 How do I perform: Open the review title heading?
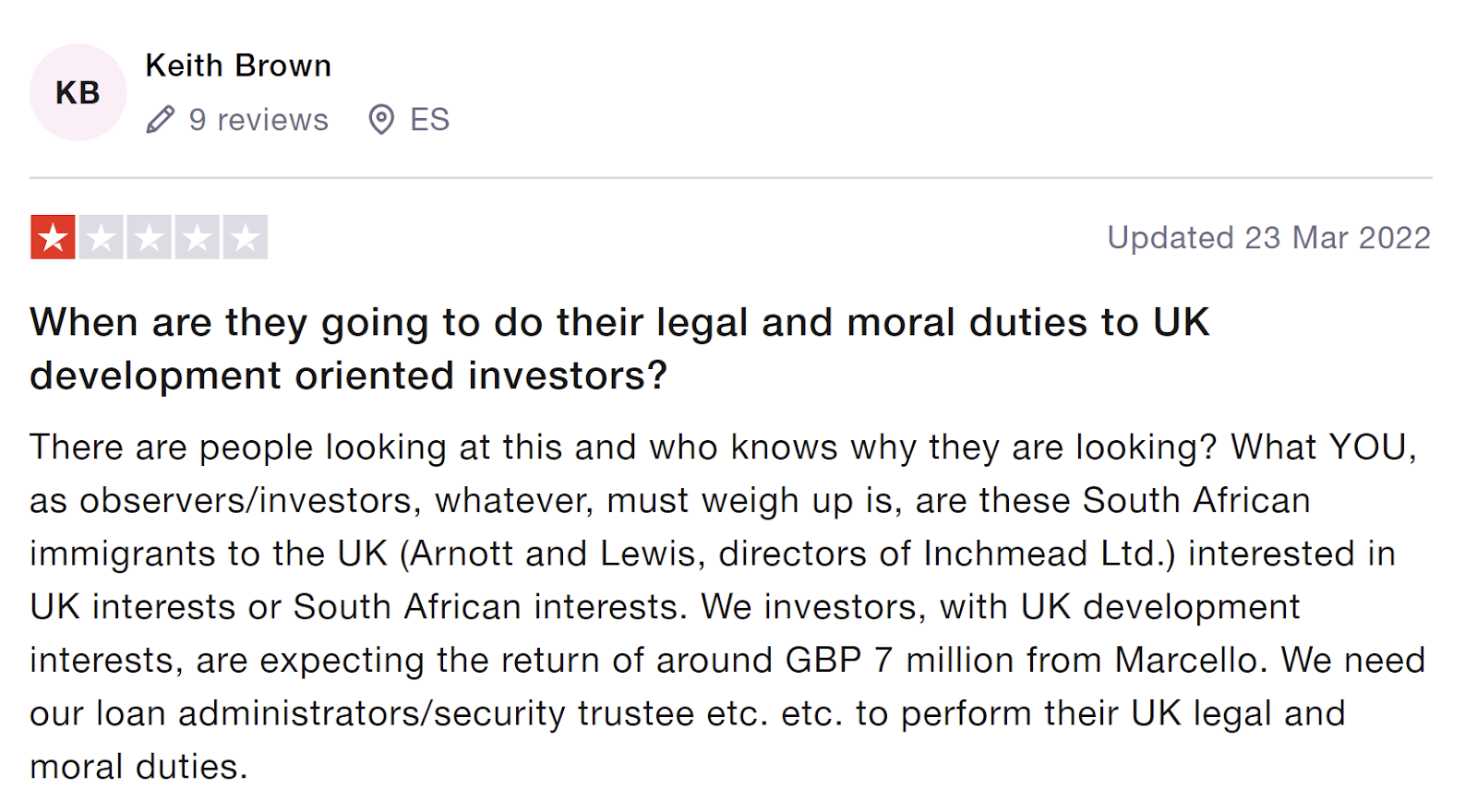pyautogui.click(x=618, y=323)
